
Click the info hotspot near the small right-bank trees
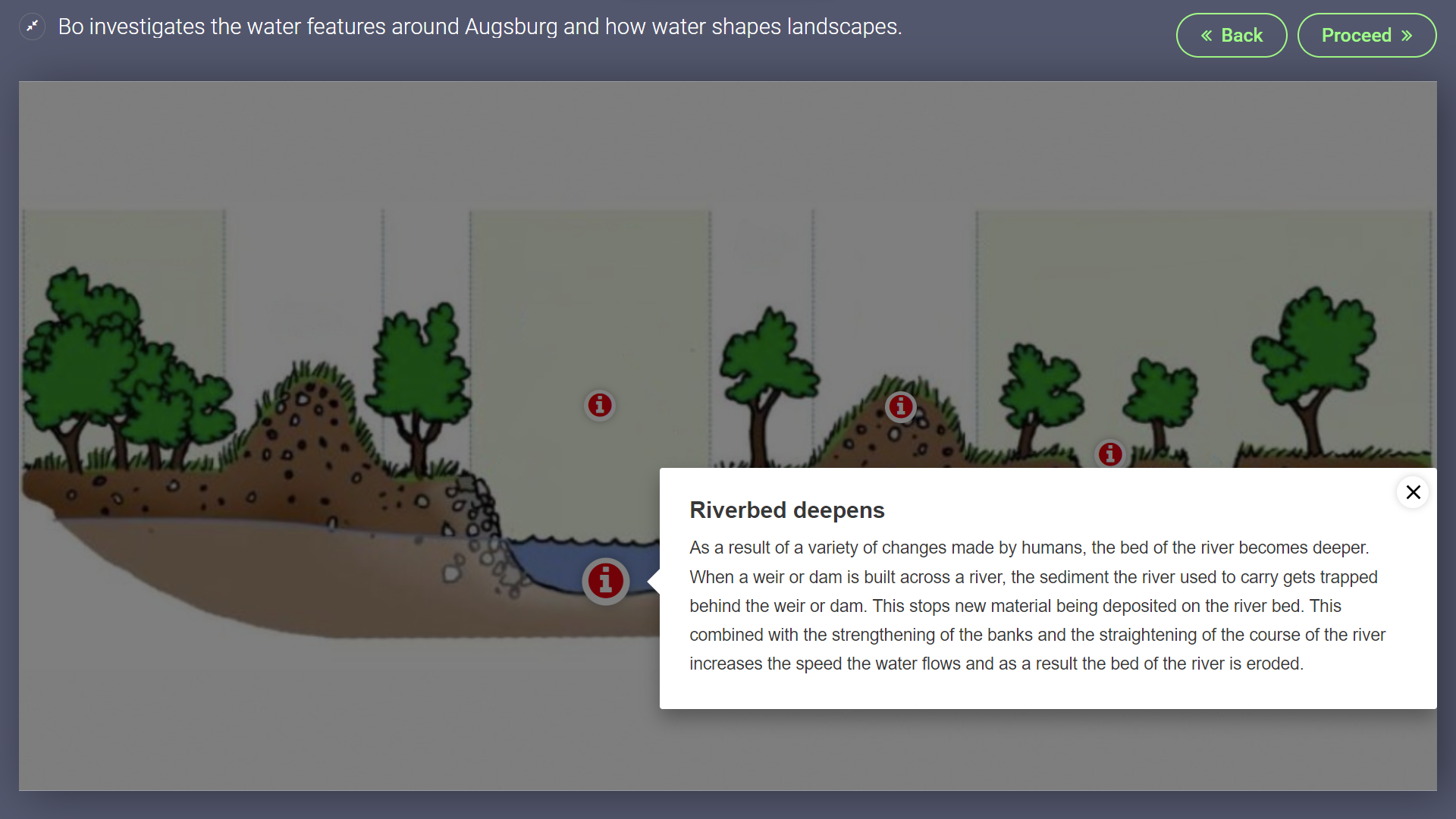(x=1109, y=453)
